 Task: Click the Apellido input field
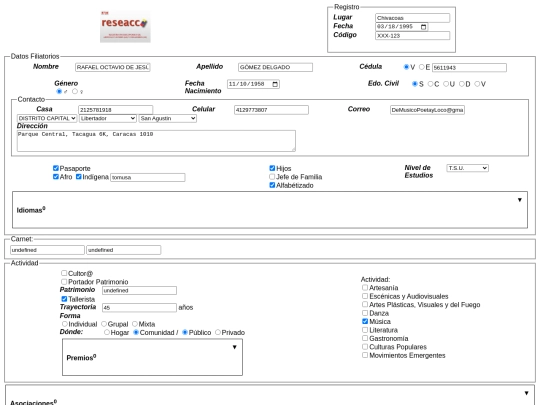(275, 67)
